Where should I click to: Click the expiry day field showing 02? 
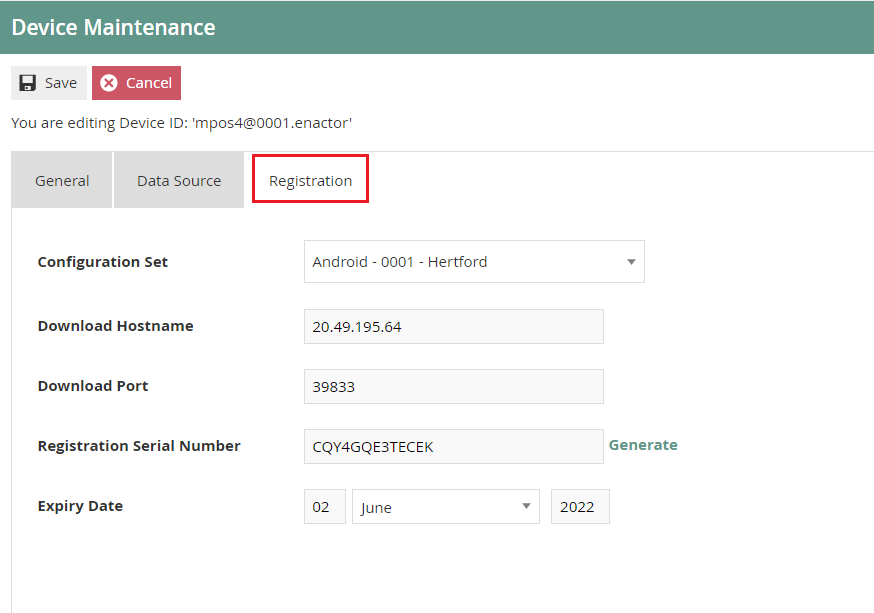(324, 506)
